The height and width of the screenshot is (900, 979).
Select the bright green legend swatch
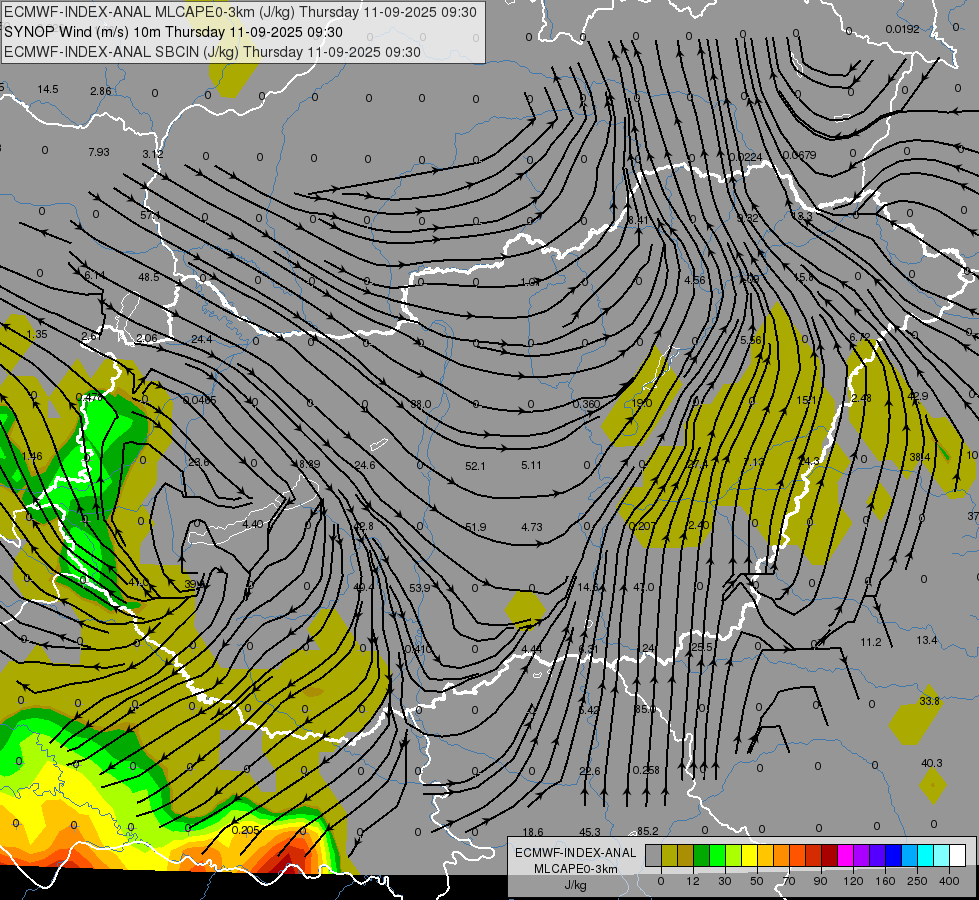(717, 855)
